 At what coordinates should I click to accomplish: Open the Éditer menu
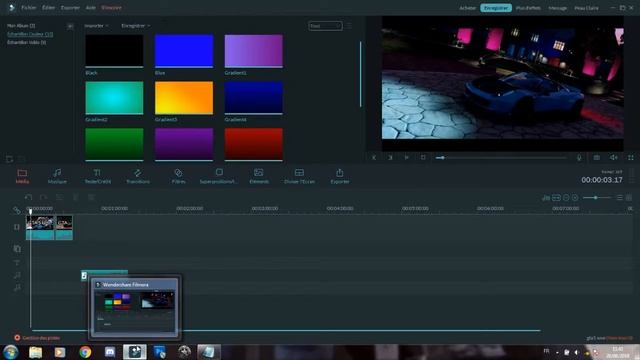click(x=48, y=8)
